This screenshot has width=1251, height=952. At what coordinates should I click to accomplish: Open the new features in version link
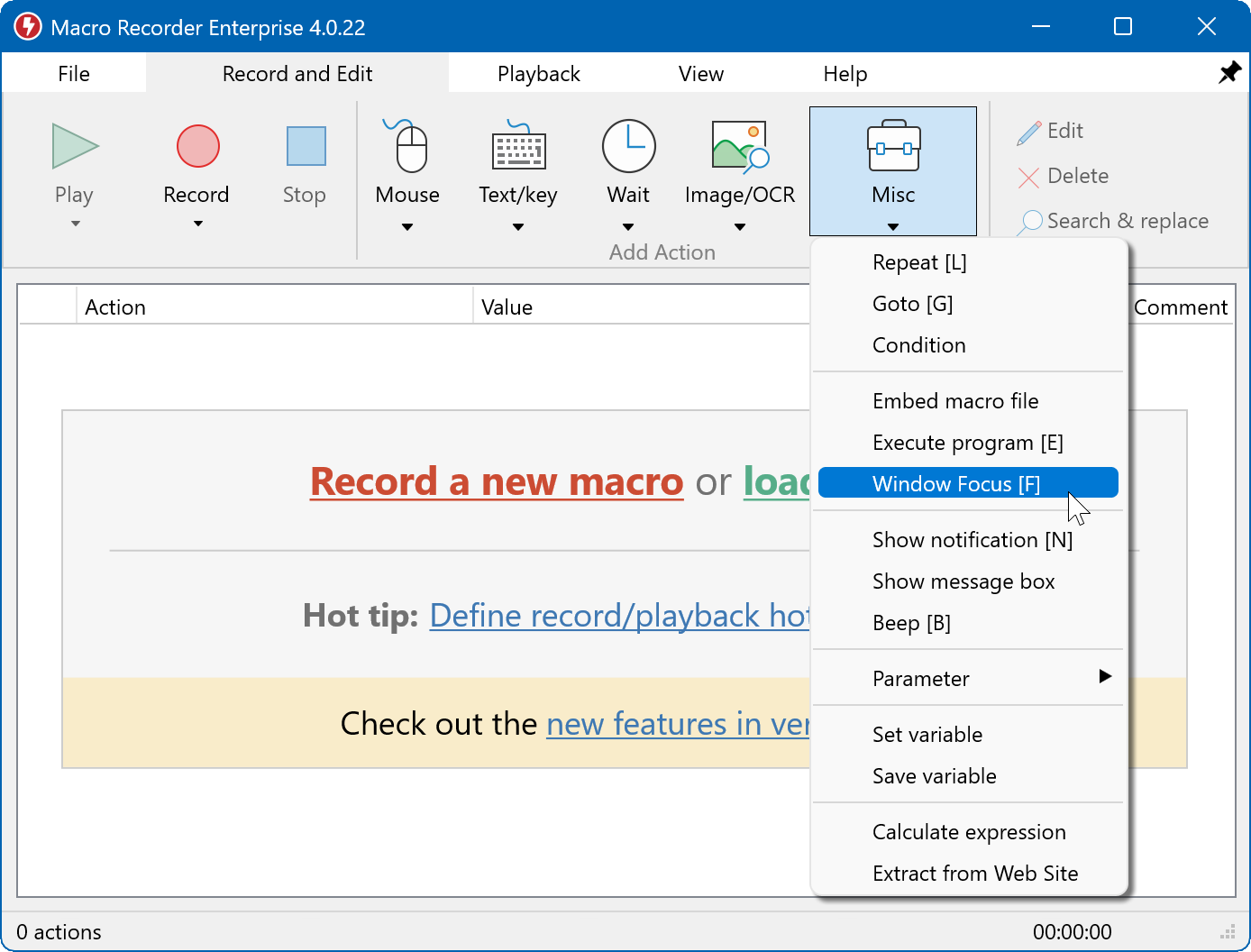pyautogui.click(x=678, y=724)
